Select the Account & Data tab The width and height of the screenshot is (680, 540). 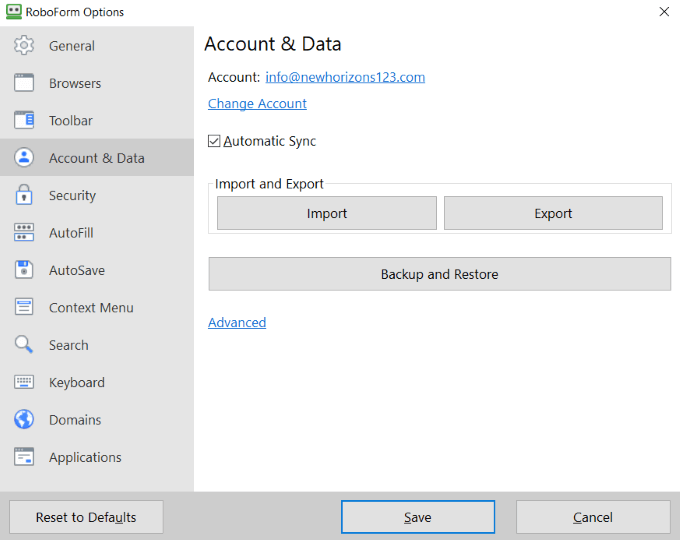(x=96, y=158)
